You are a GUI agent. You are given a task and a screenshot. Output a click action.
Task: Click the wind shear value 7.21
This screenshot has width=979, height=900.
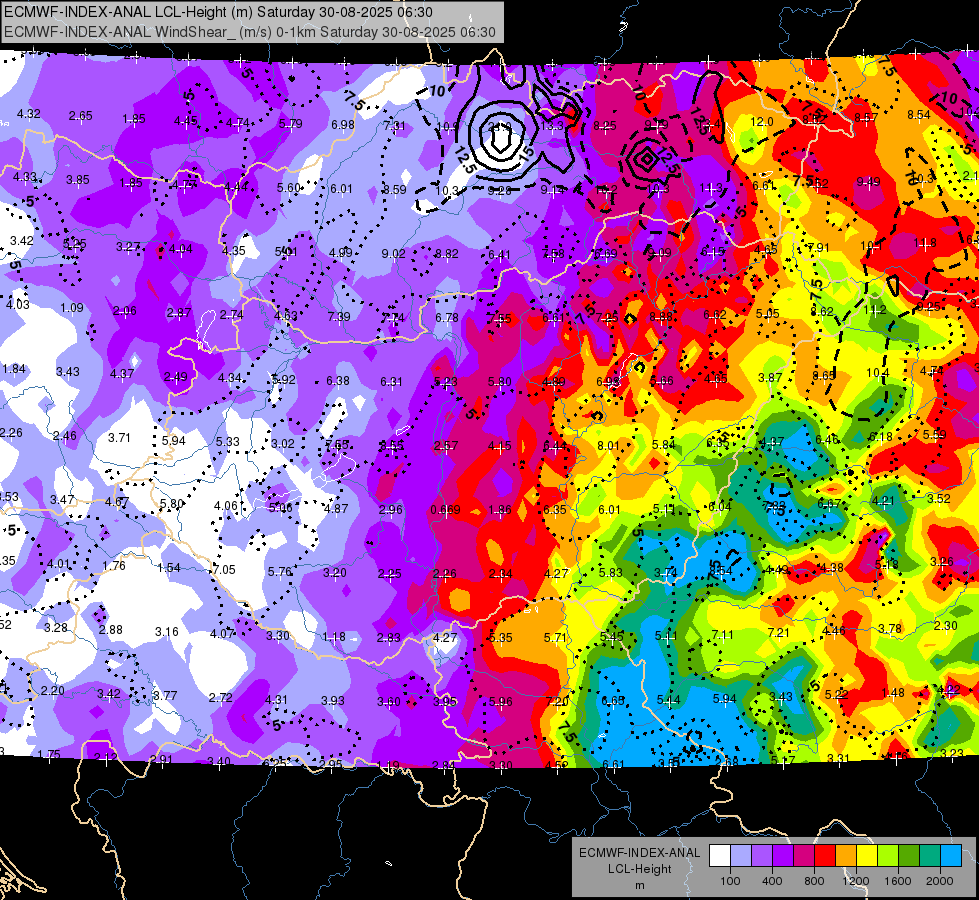click(779, 633)
